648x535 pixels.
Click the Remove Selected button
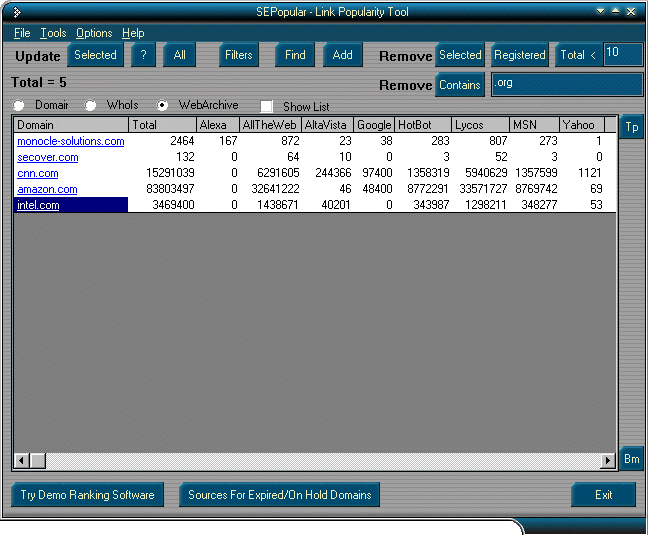pyautogui.click(x=460, y=55)
